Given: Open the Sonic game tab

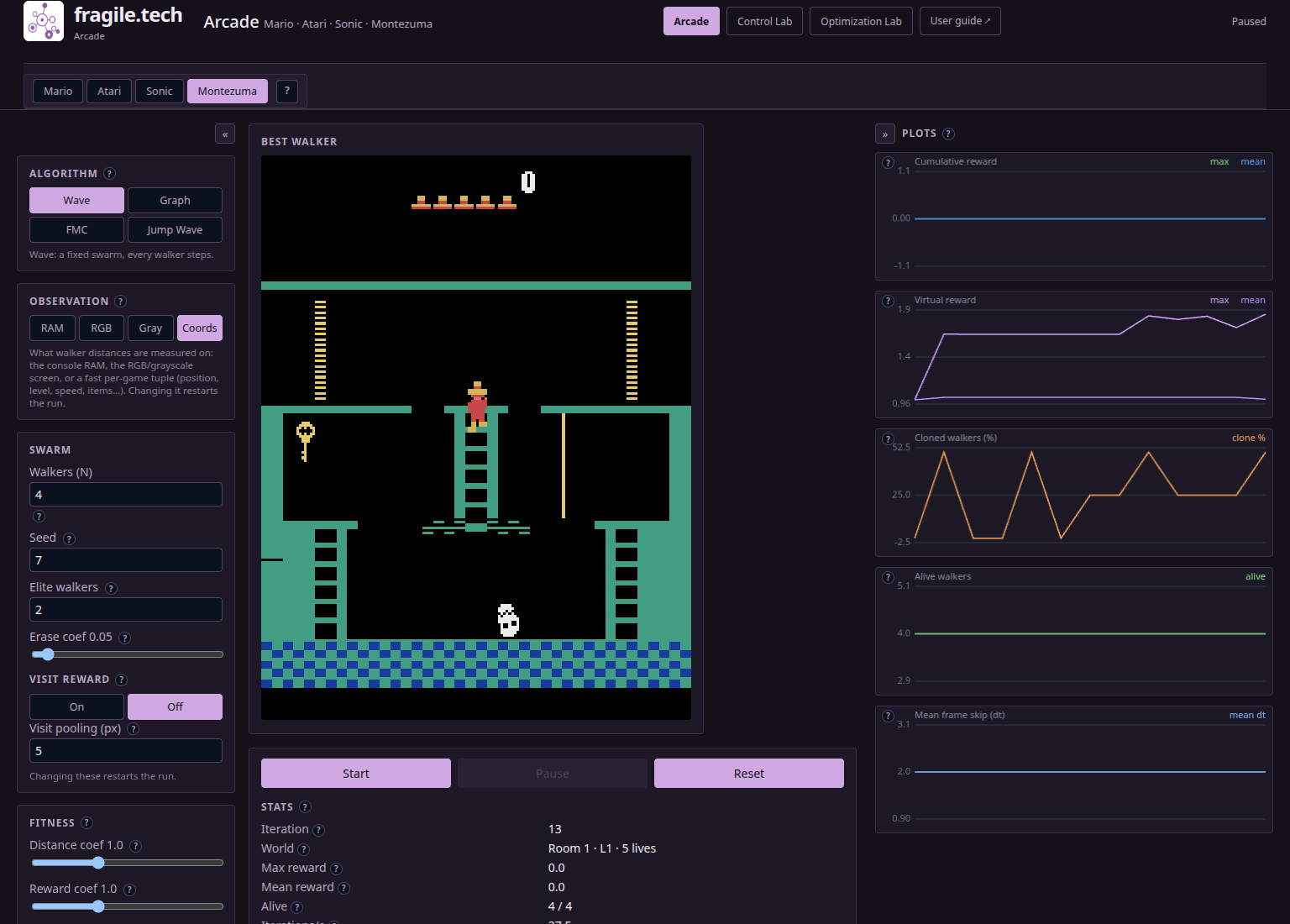Looking at the screenshot, I should click(x=160, y=91).
